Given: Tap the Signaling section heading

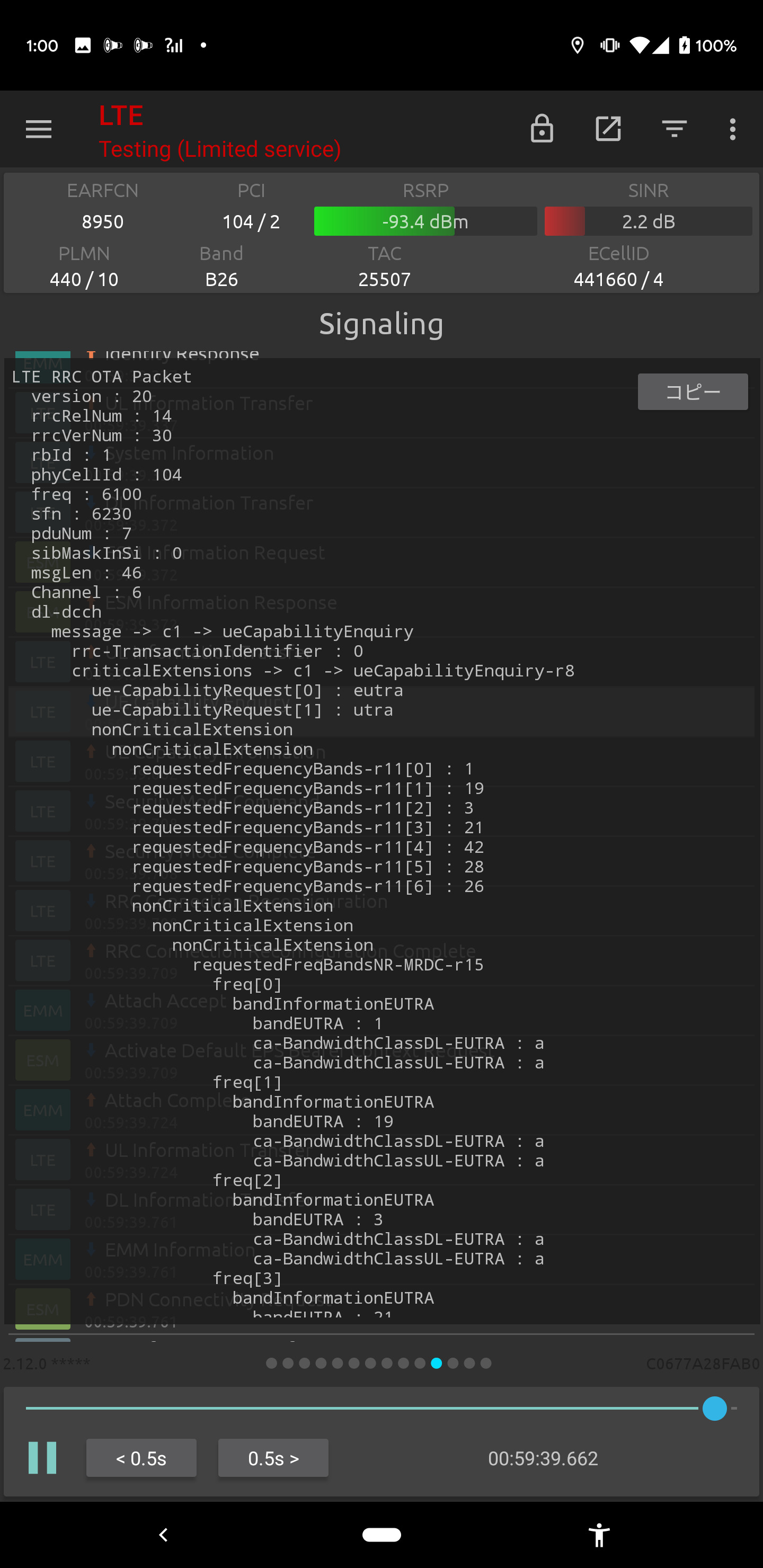Looking at the screenshot, I should pos(381,324).
